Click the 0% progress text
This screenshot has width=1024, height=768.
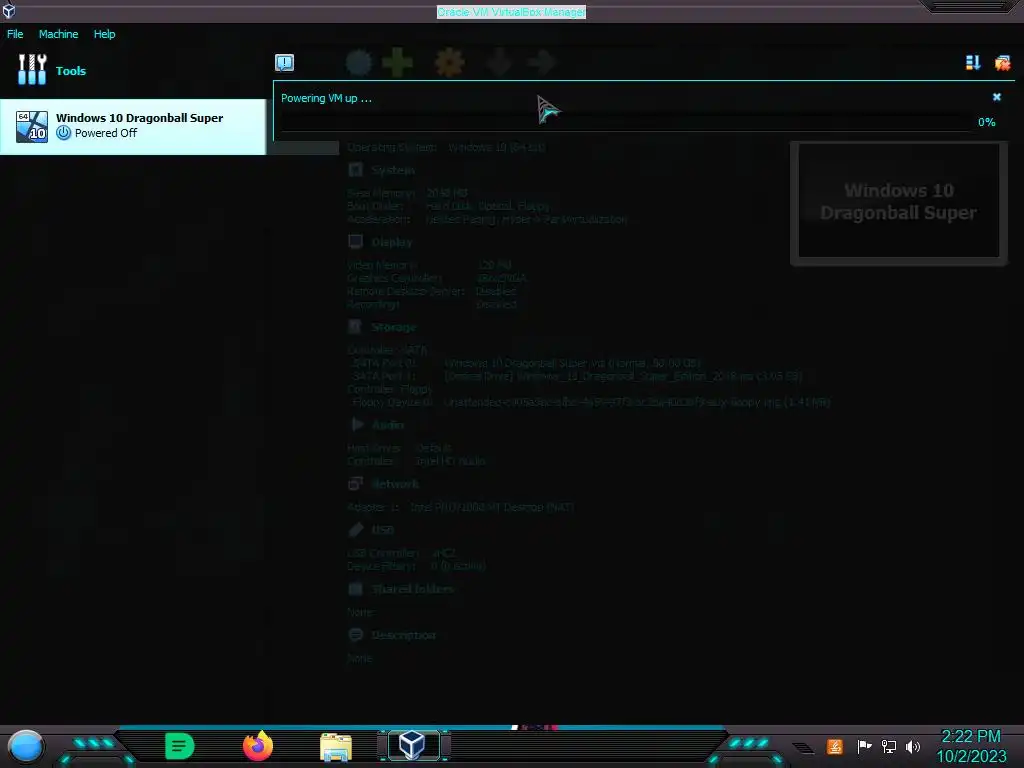pos(987,122)
